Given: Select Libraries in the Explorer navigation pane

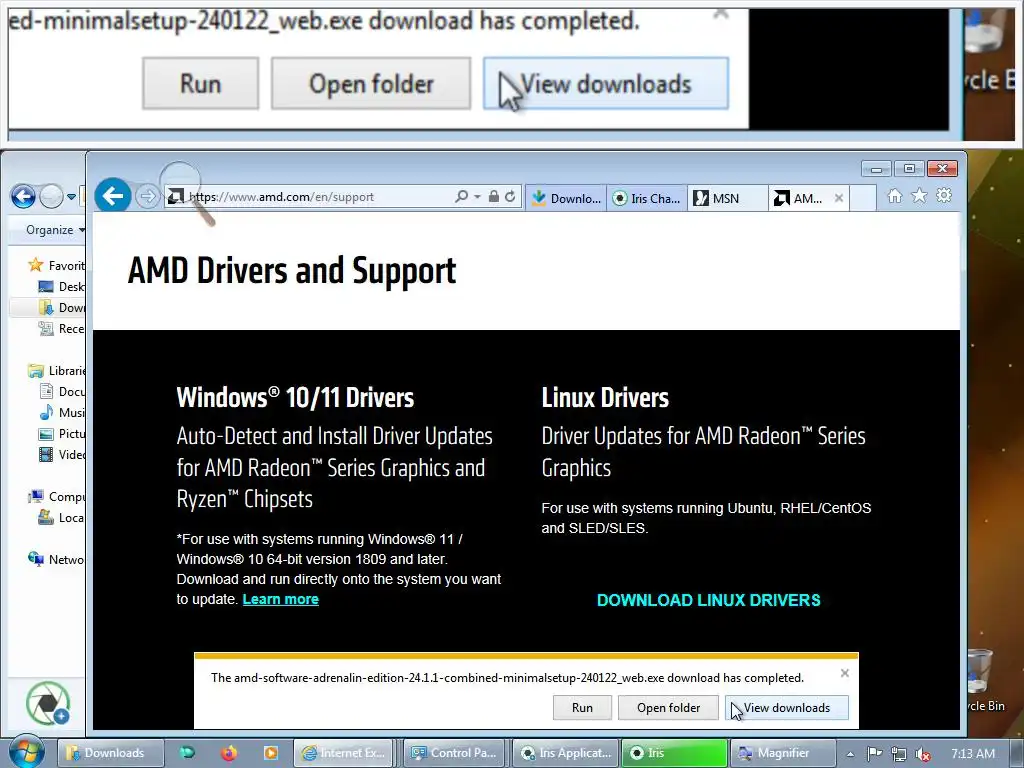Looking at the screenshot, I should coord(56,371).
